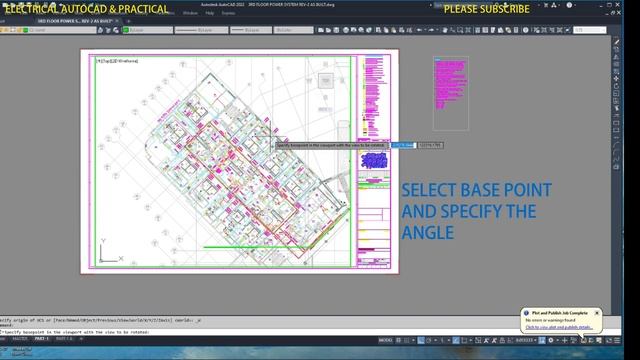This screenshot has width=640, height=360.
Task: Toggle polar tracking in status bar
Action: pyautogui.click(x=429, y=340)
